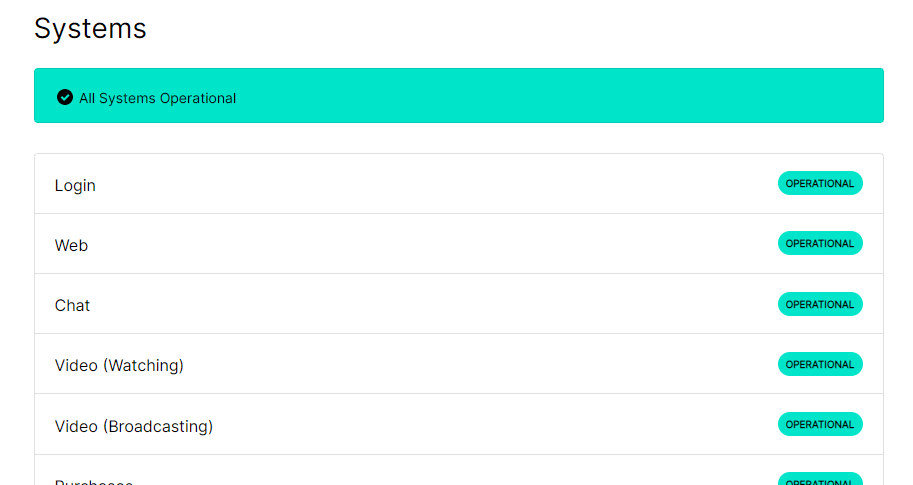The width and height of the screenshot is (913, 485).
Task: Click the checkmark icon in status banner
Action: pyautogui.click(x=65, y=97)
